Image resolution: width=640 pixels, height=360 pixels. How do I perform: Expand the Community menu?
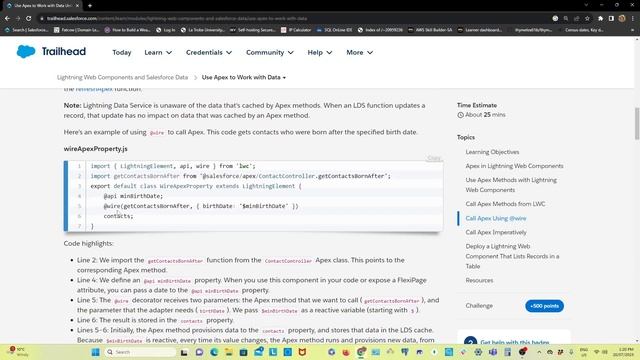click(269, 52)
